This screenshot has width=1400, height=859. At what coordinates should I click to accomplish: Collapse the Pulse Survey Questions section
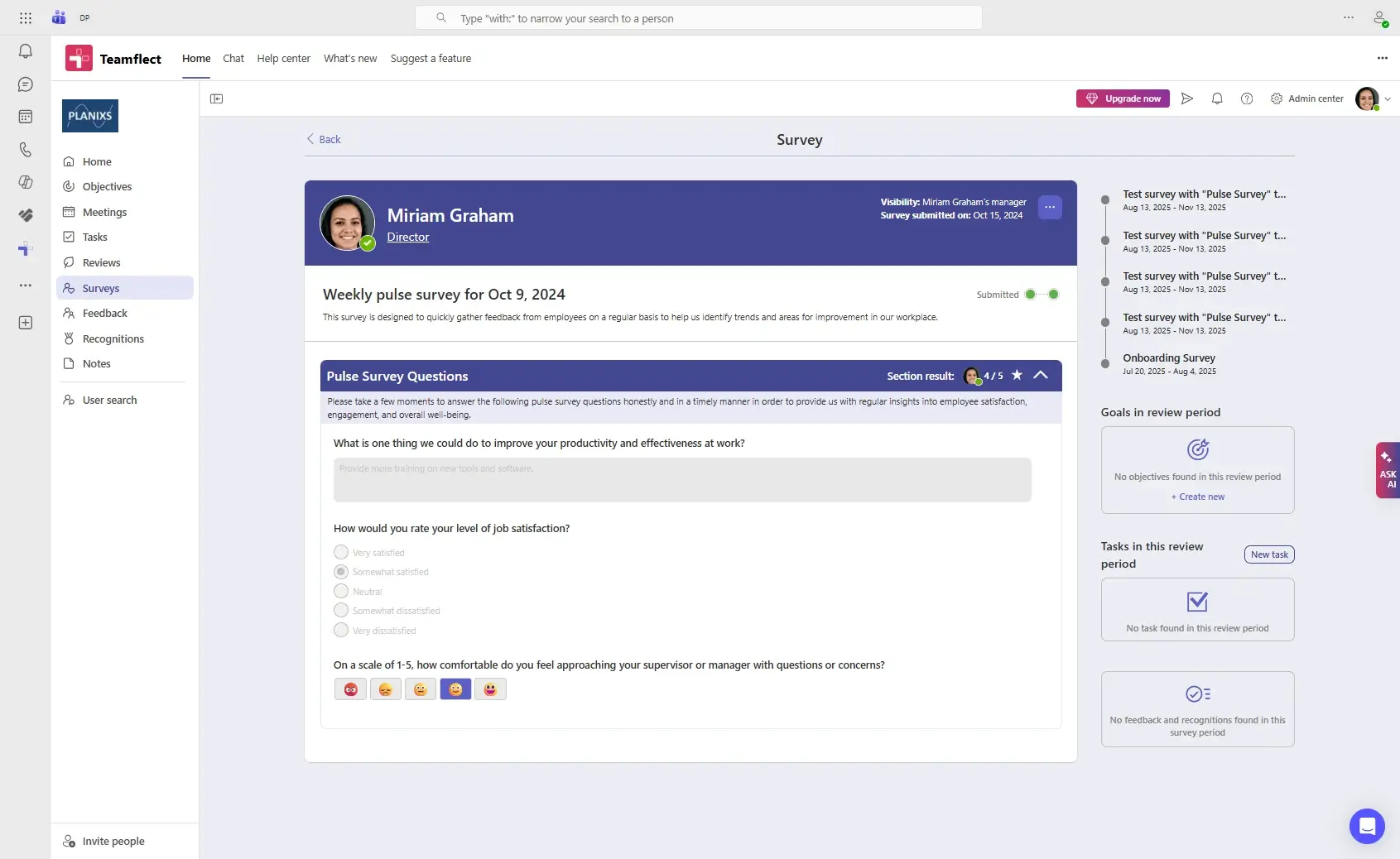(1041, 376)
